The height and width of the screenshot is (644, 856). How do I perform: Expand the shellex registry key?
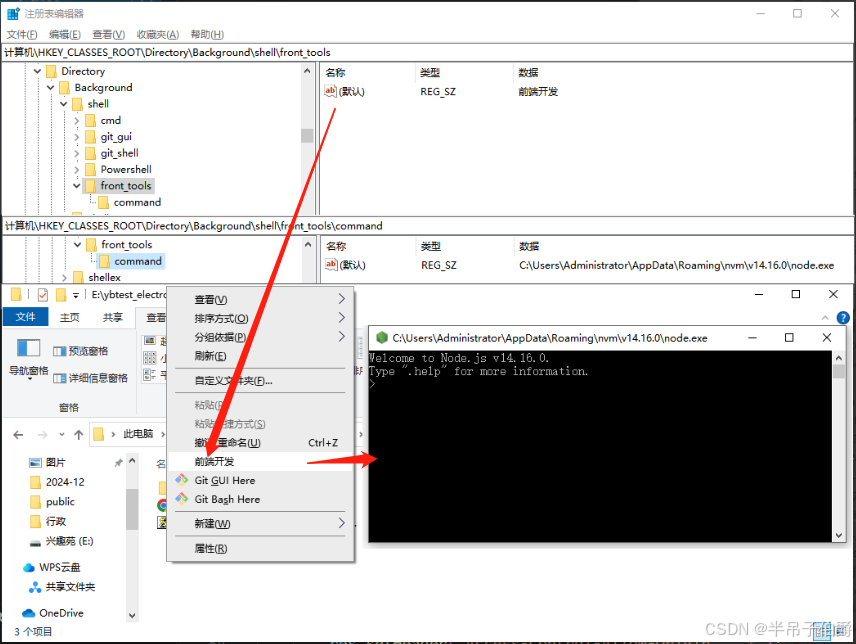(64, 277)
